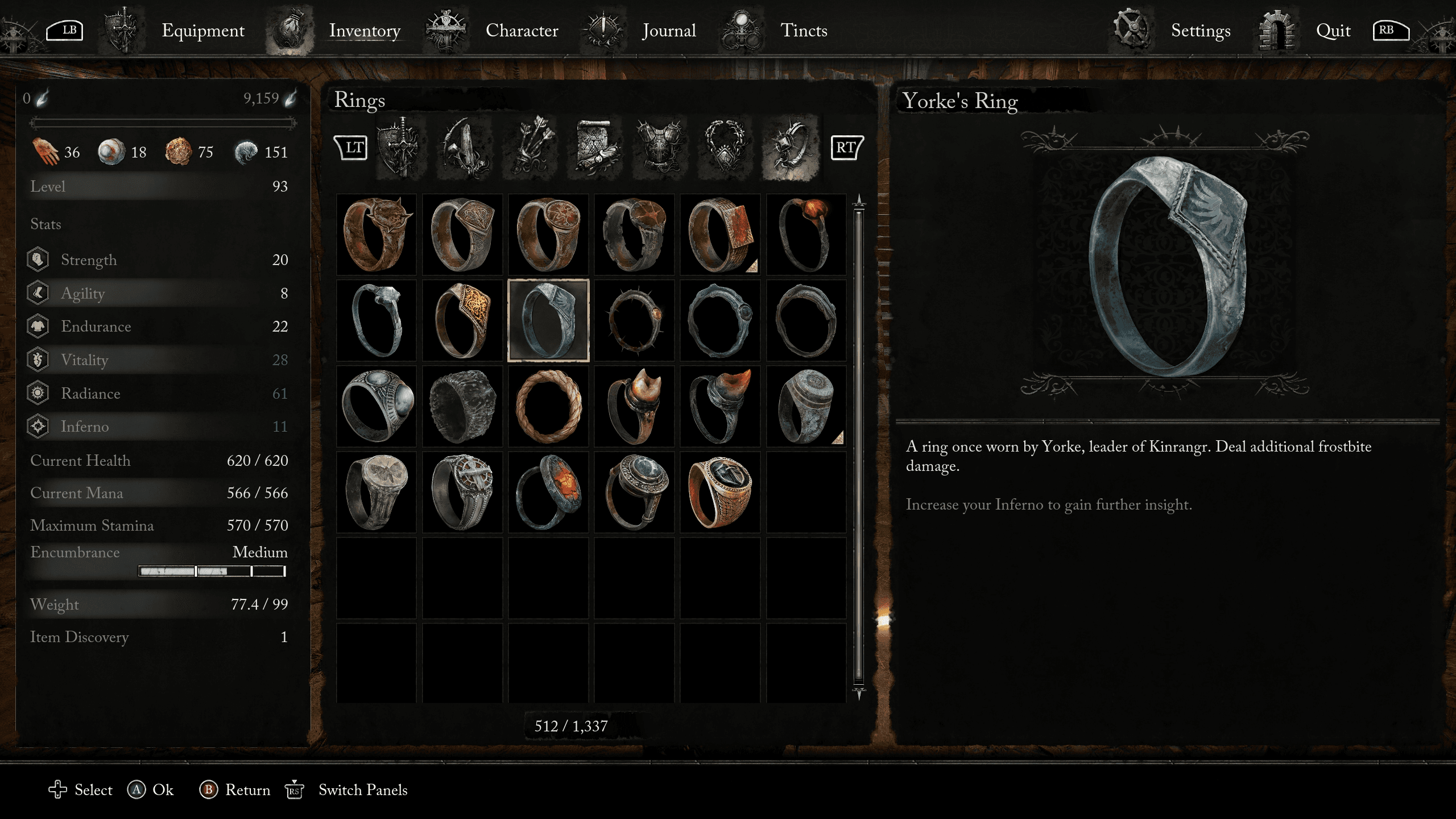The width and height of the screenshot is (1456, 819).
Task: Click the RT next category button
Action: pyautogui.click(x=847, y=148)
